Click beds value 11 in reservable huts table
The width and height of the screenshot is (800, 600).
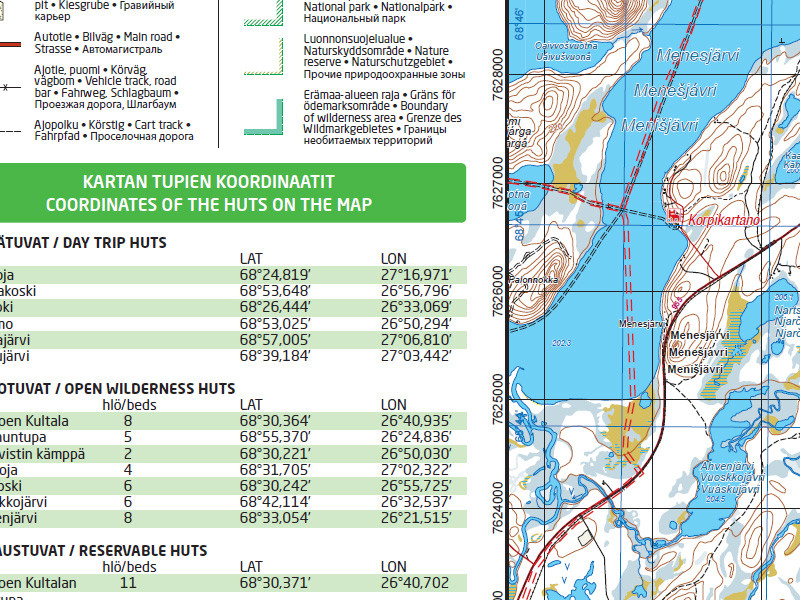coord(128,583)
